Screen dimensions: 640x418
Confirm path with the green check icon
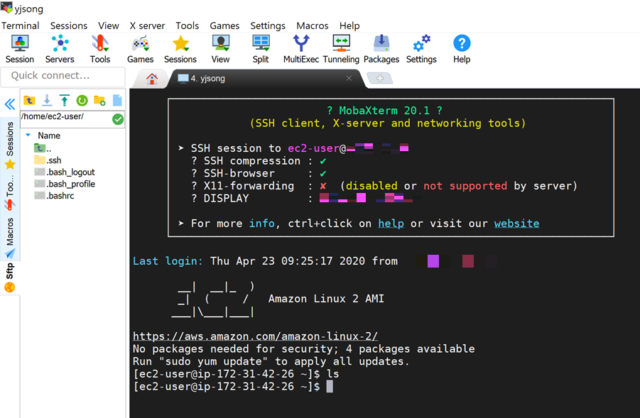118,119
